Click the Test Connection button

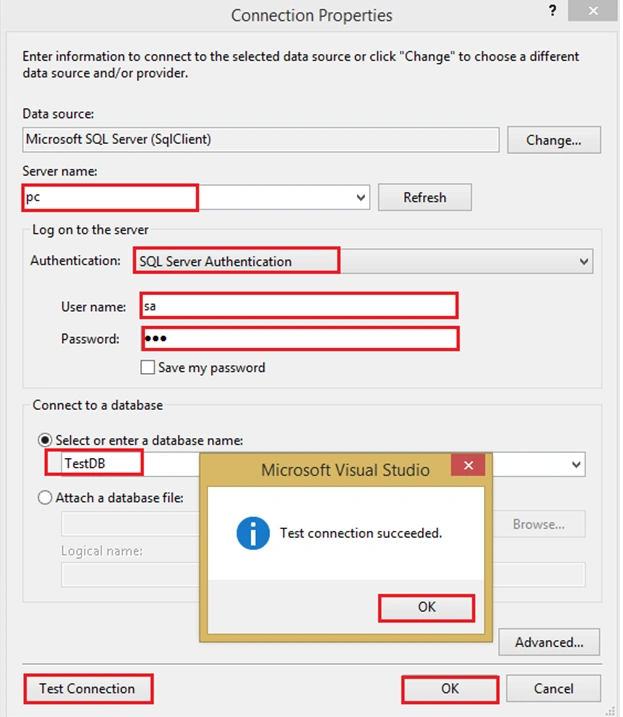coord(87,688)
